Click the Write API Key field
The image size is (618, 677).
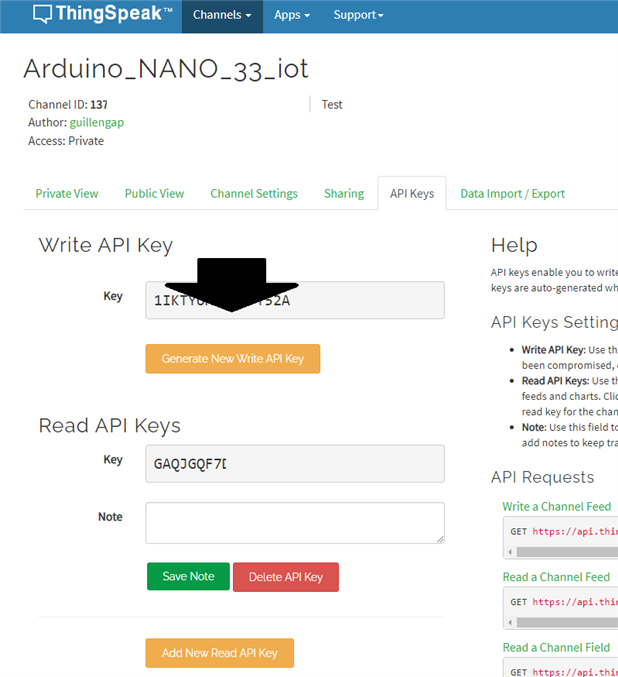point(295,300)
